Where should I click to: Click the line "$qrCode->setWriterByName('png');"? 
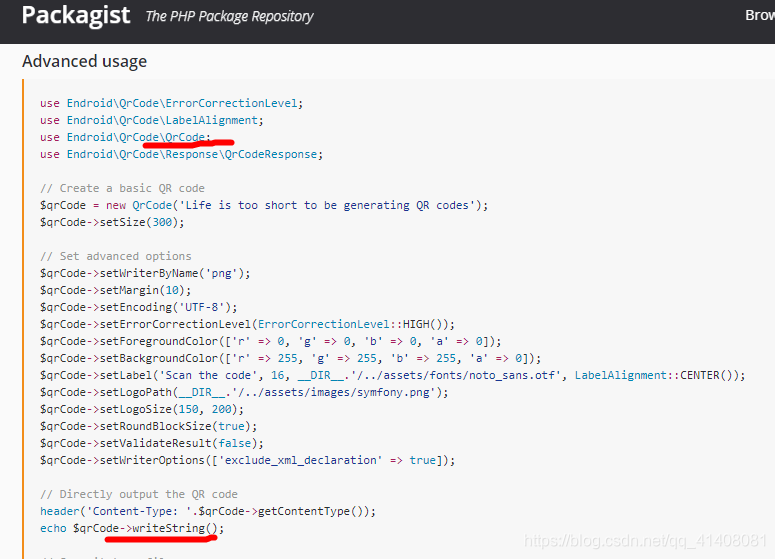tap(145, 273)
